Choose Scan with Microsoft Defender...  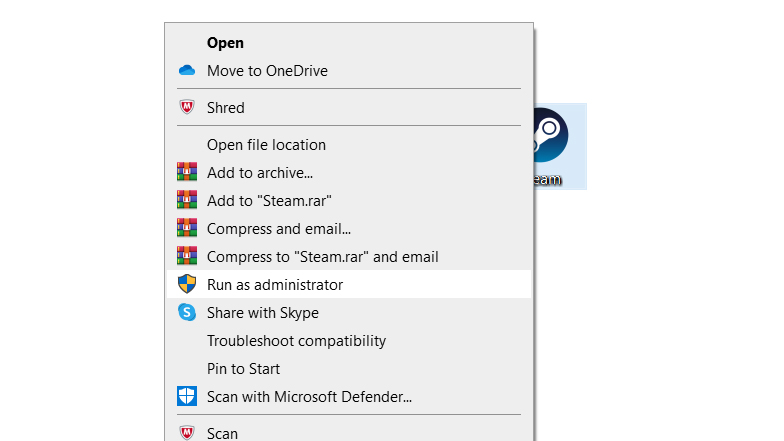tap(349, 396)
